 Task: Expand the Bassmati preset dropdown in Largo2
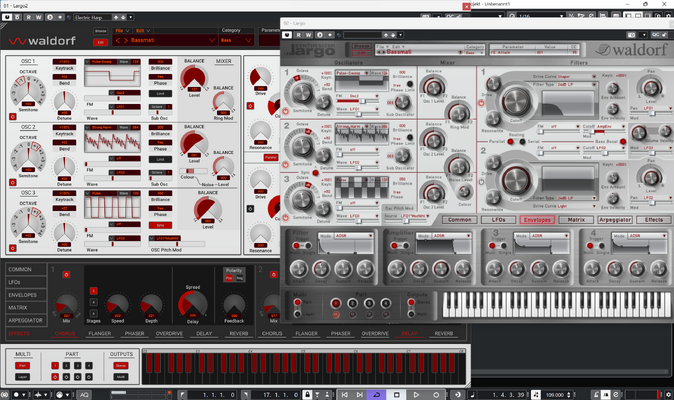212,40
